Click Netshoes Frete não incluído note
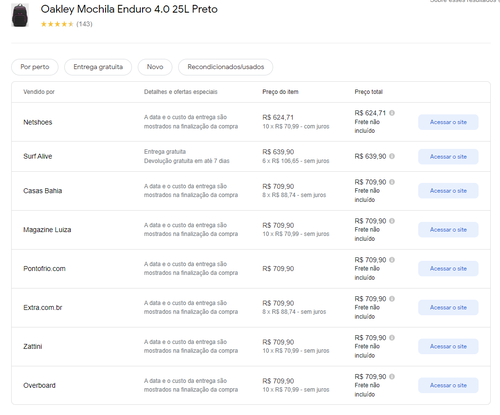 367,126
